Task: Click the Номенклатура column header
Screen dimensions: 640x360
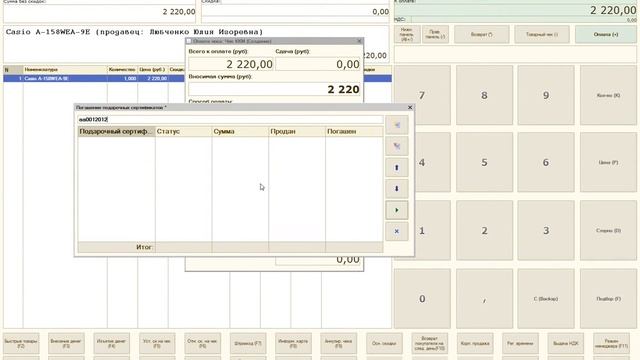Action: [65, 70]
